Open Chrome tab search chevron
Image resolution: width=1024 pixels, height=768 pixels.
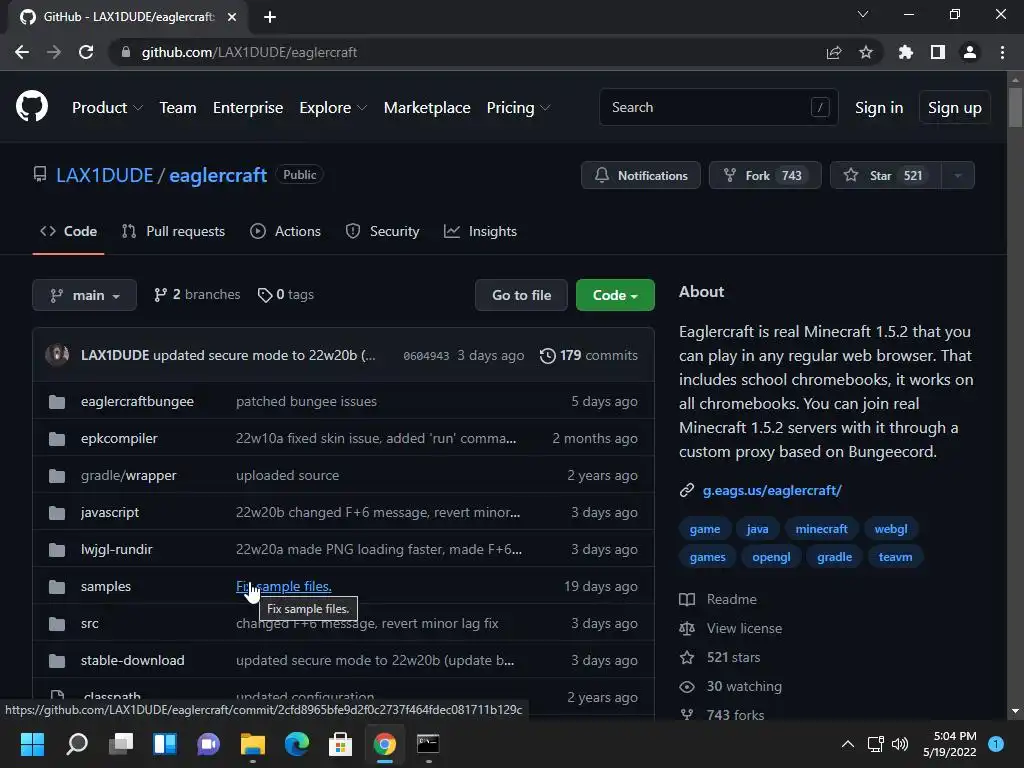pyautogui.click(x=863, y=14)
